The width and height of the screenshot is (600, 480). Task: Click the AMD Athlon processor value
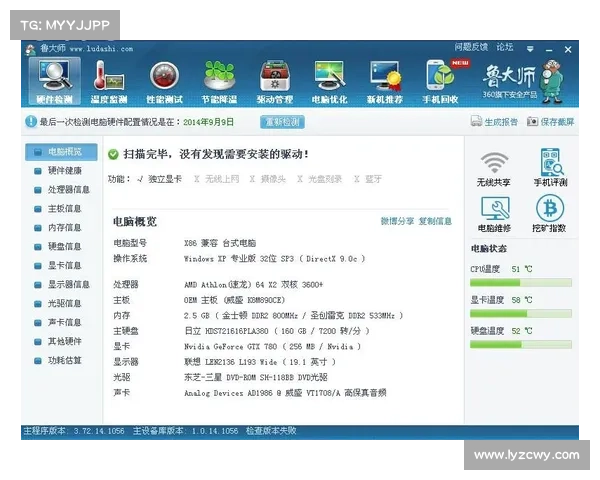click(254, 285)
